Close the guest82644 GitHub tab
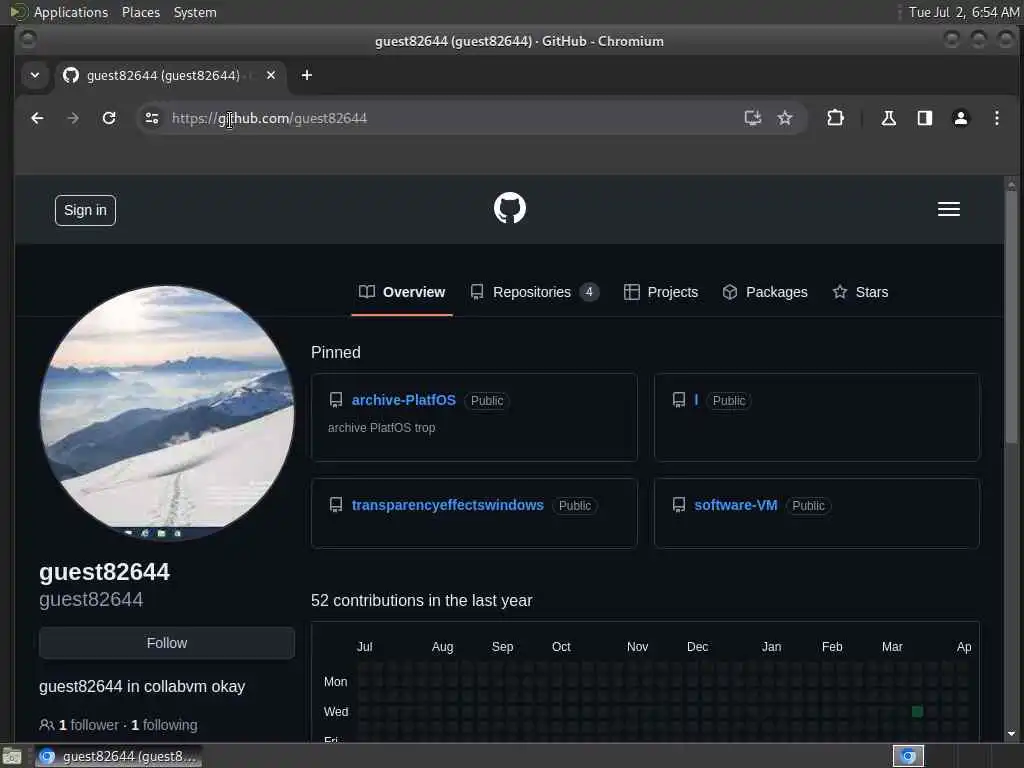 271,75
